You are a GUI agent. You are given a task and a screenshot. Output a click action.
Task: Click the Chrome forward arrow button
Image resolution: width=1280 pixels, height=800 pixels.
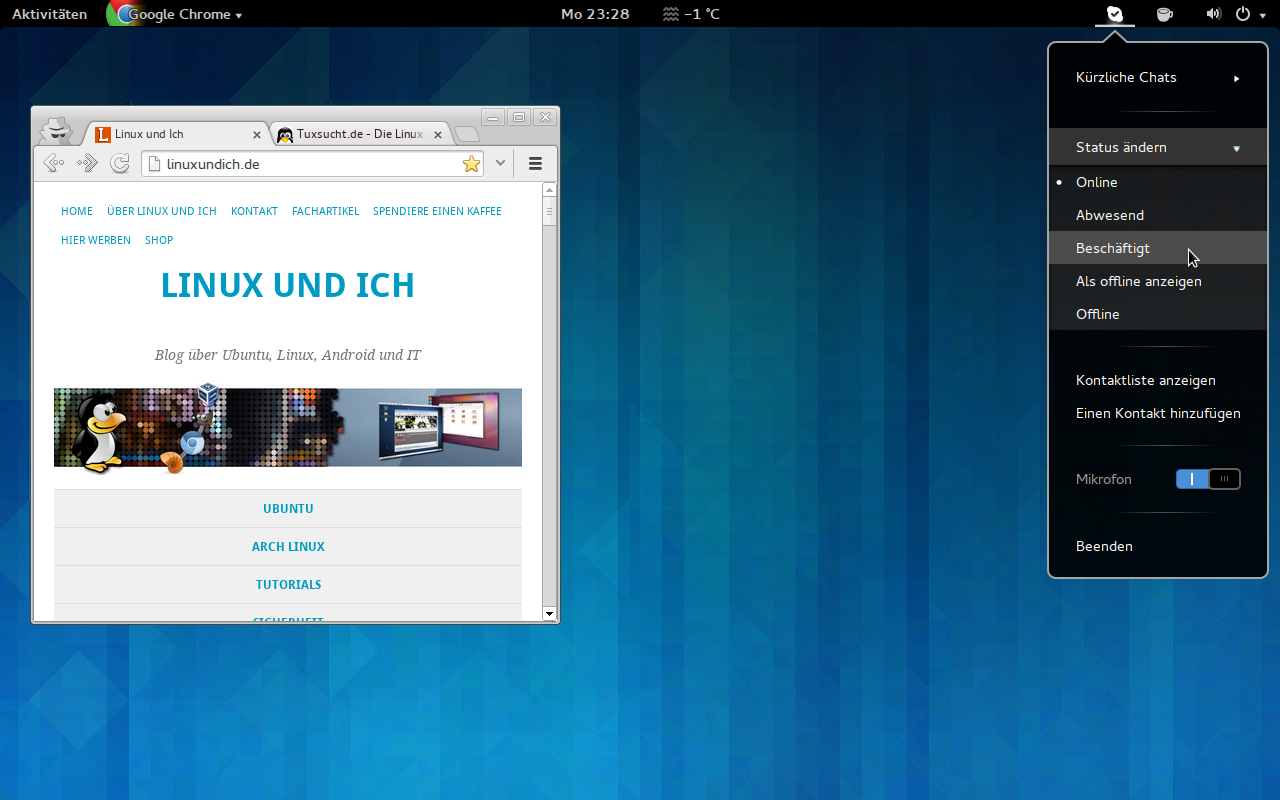(87, 163)
